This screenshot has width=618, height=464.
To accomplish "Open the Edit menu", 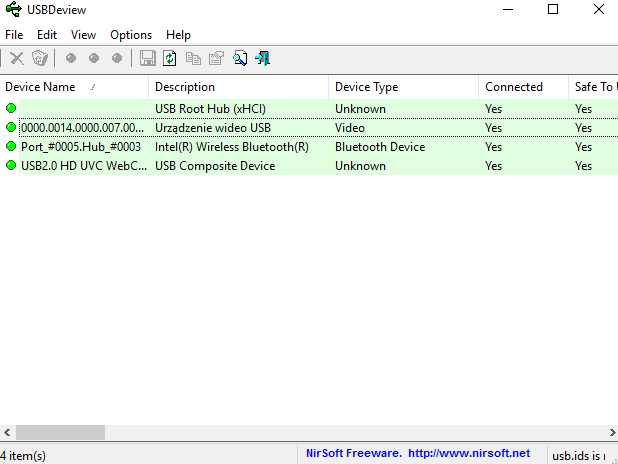I will click(47, 35).
